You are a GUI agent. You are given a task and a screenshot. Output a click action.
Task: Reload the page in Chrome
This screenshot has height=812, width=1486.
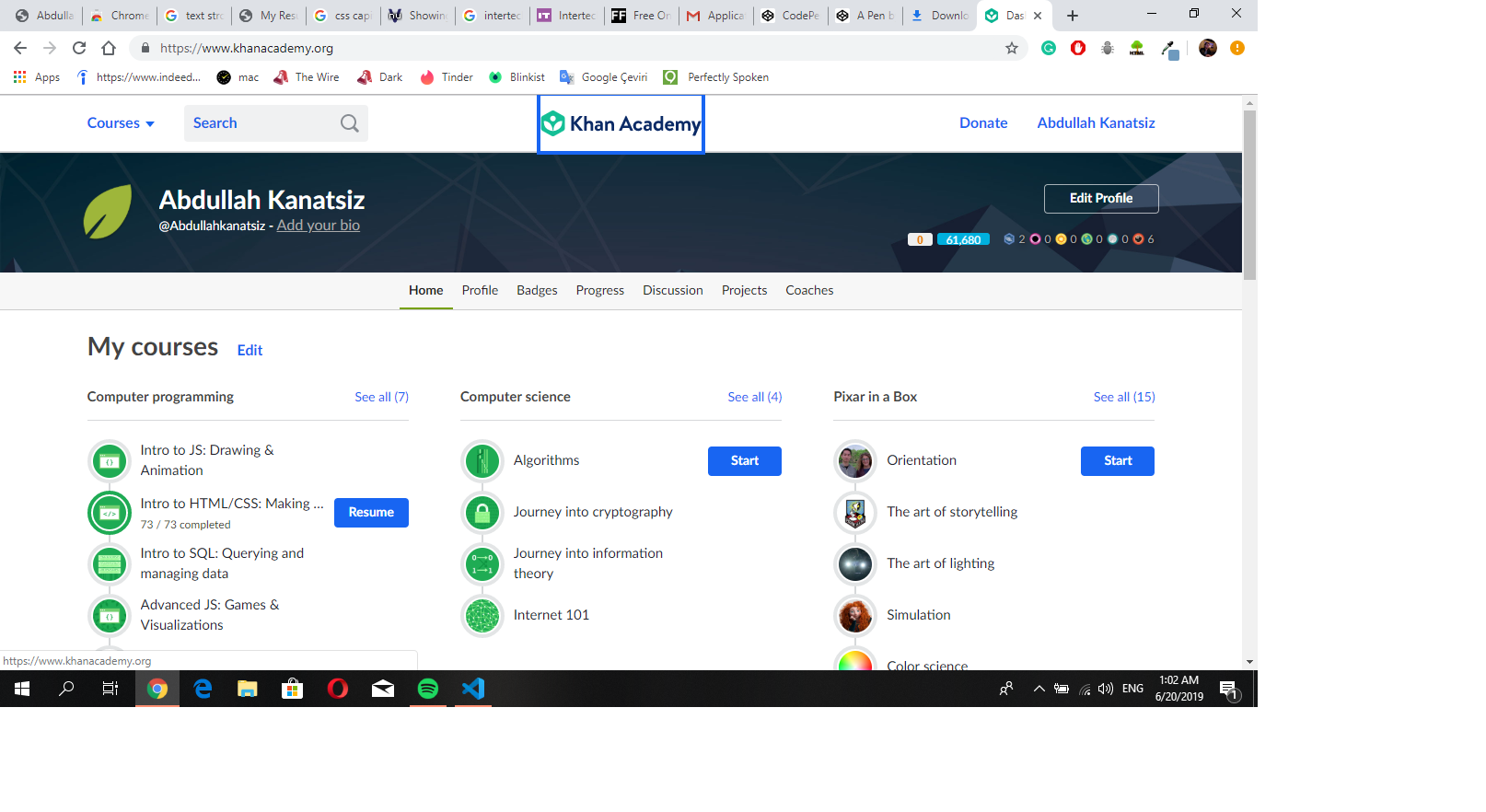coord(79,48)
